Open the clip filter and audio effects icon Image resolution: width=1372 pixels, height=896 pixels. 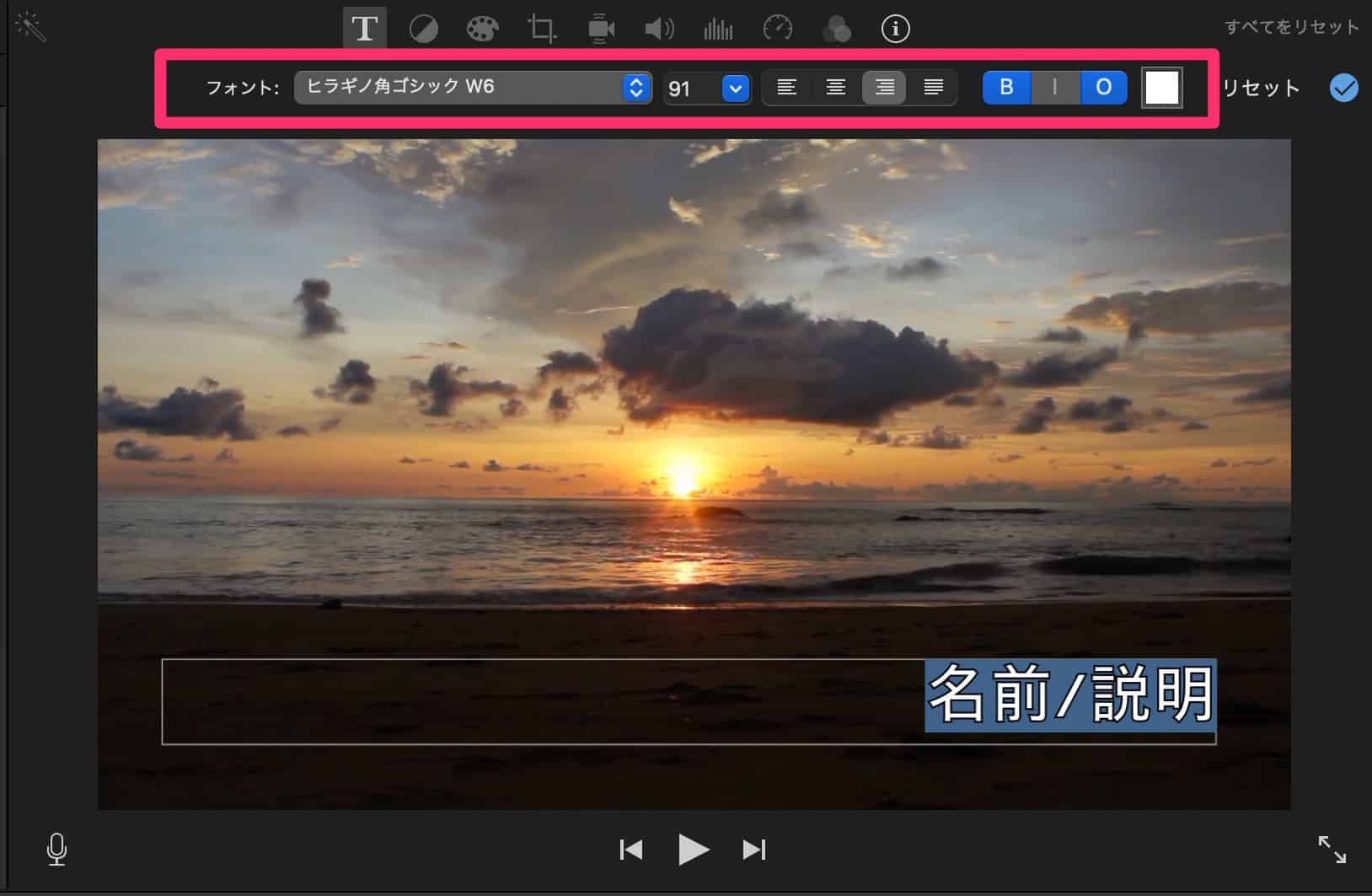(x=836, y=30)
